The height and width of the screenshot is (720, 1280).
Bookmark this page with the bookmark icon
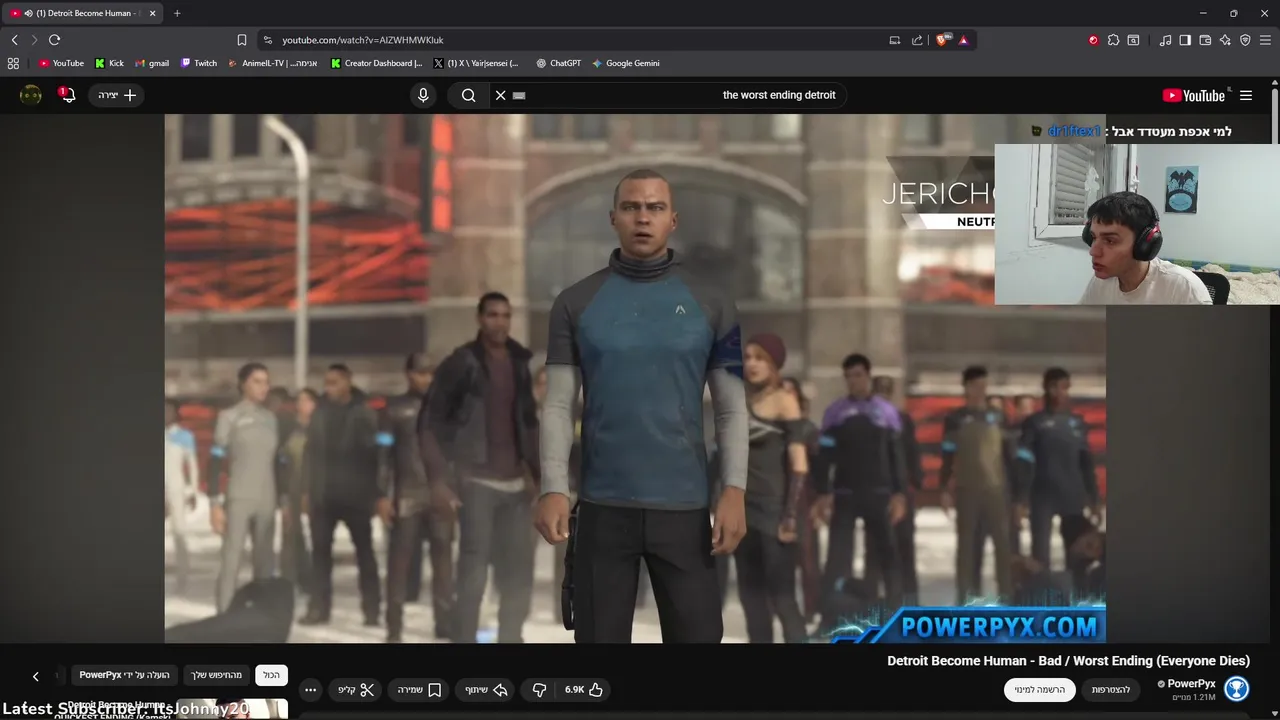click(241, 40)
